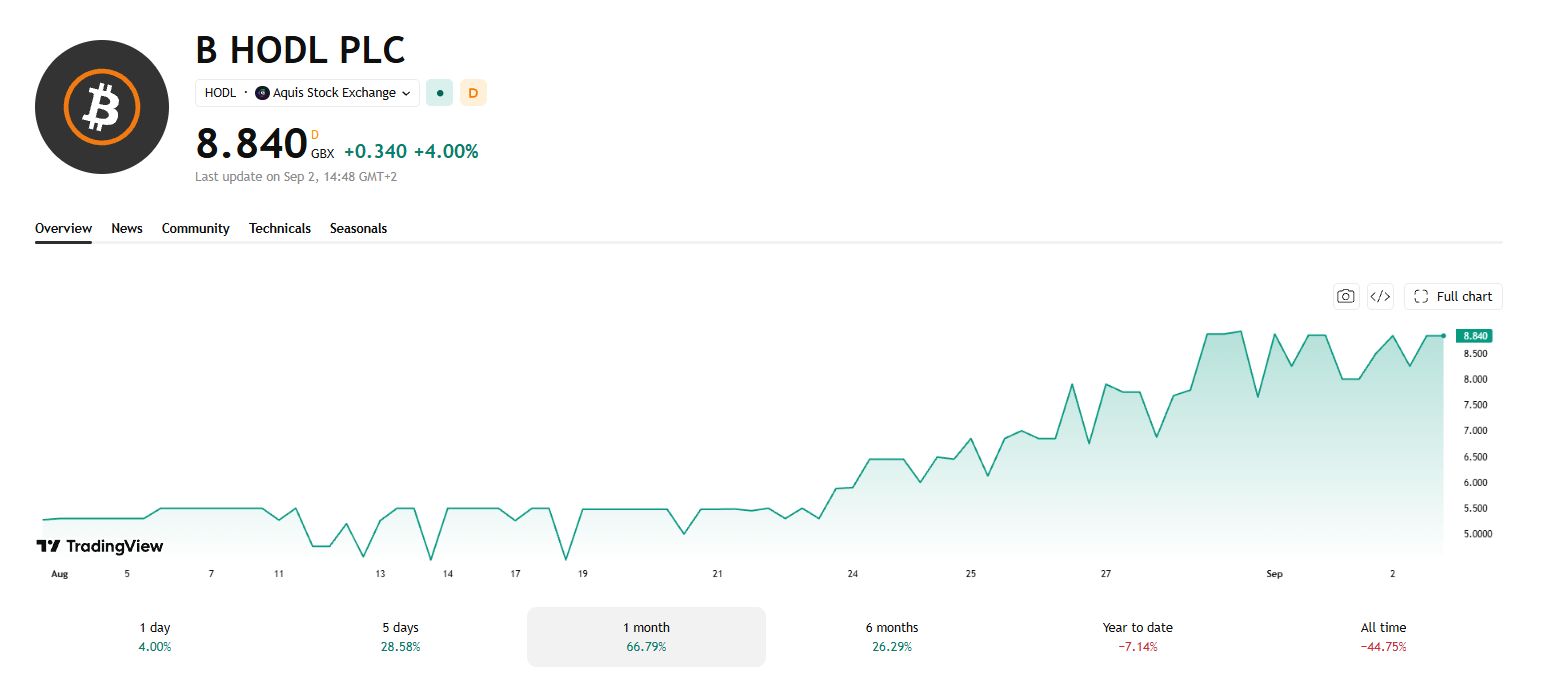Show the All time range
The image size is (1547, 687).
pos(1383,637)
